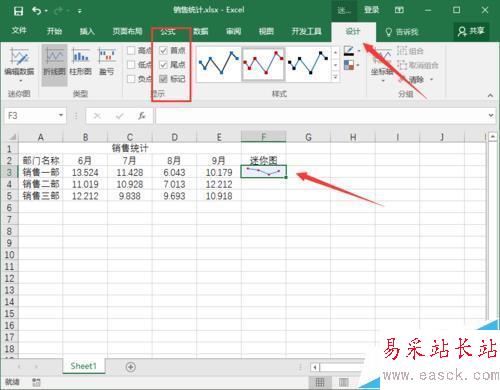Open the 文件 menu tab
500x390 pixels.
[x=19, y=31]
